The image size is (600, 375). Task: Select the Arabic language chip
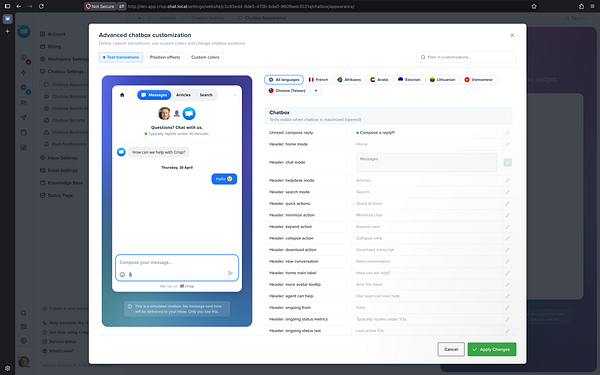click(x=379, y=80)
